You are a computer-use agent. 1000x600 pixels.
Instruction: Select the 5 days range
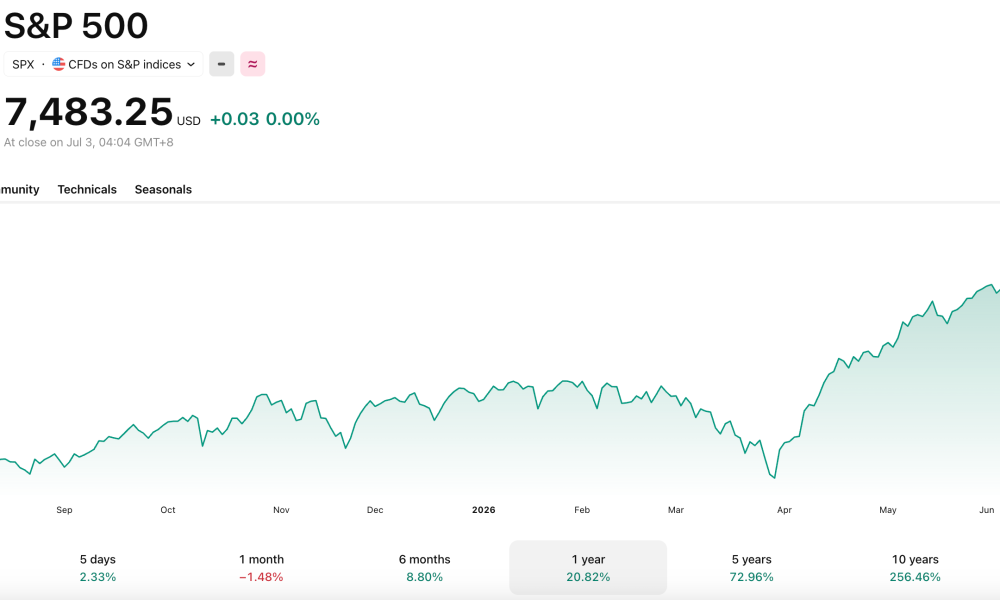(x=98, y=567)
